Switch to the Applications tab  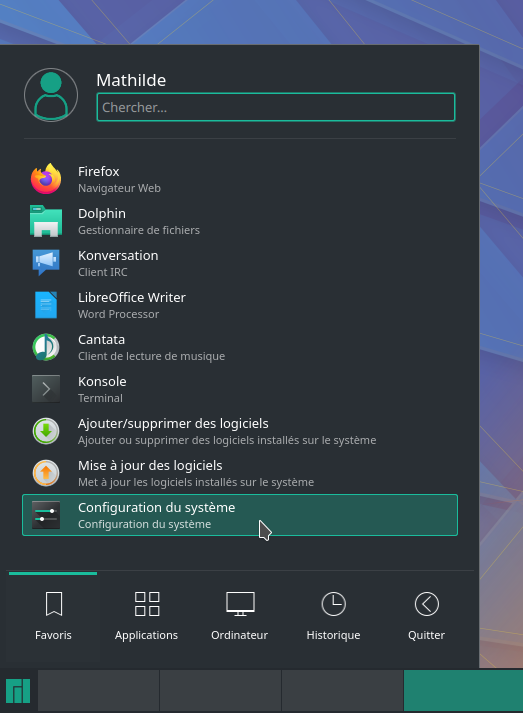(x=146, y=617)
